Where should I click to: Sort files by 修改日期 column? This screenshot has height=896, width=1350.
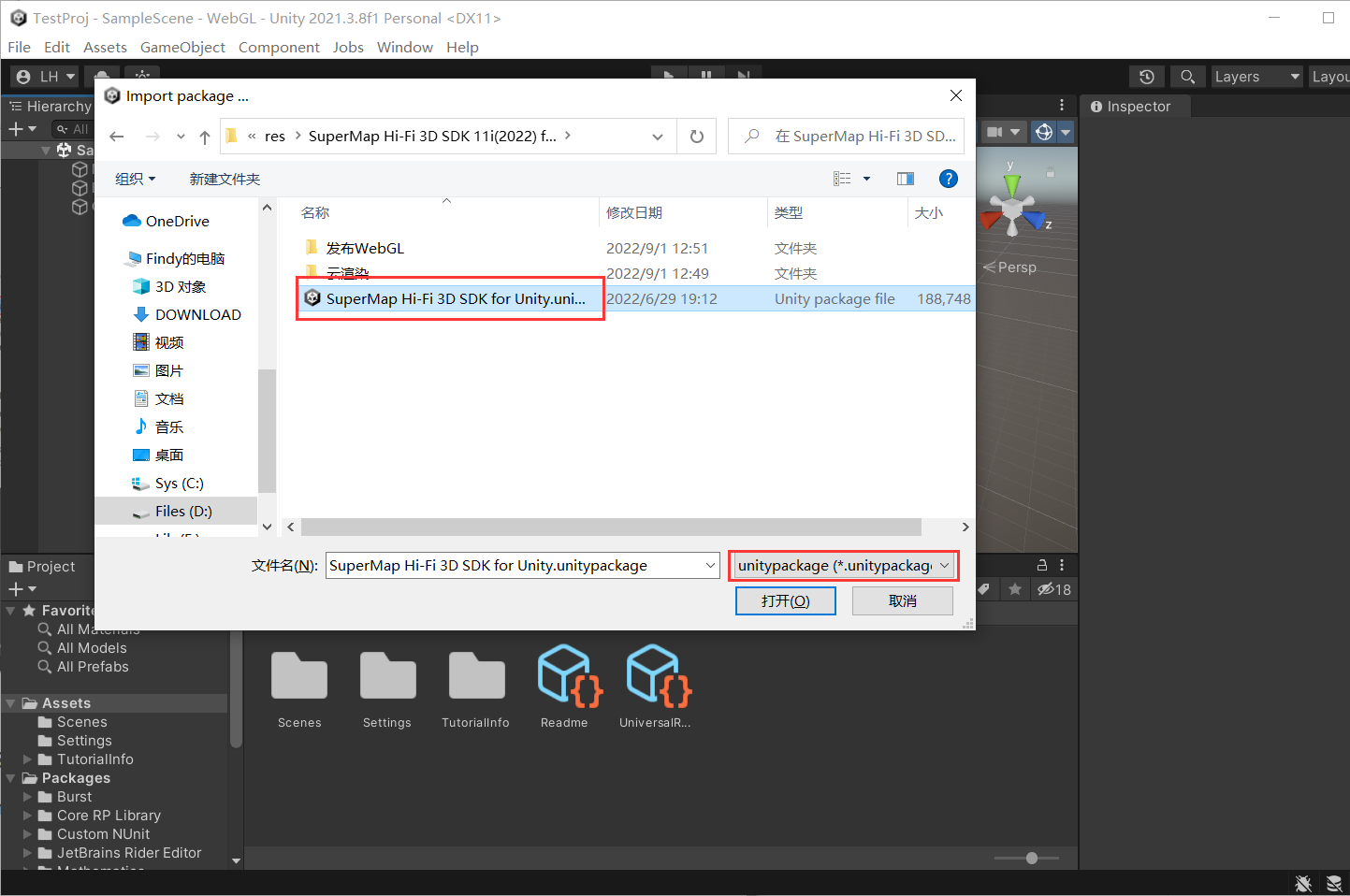tap(634, 212)
